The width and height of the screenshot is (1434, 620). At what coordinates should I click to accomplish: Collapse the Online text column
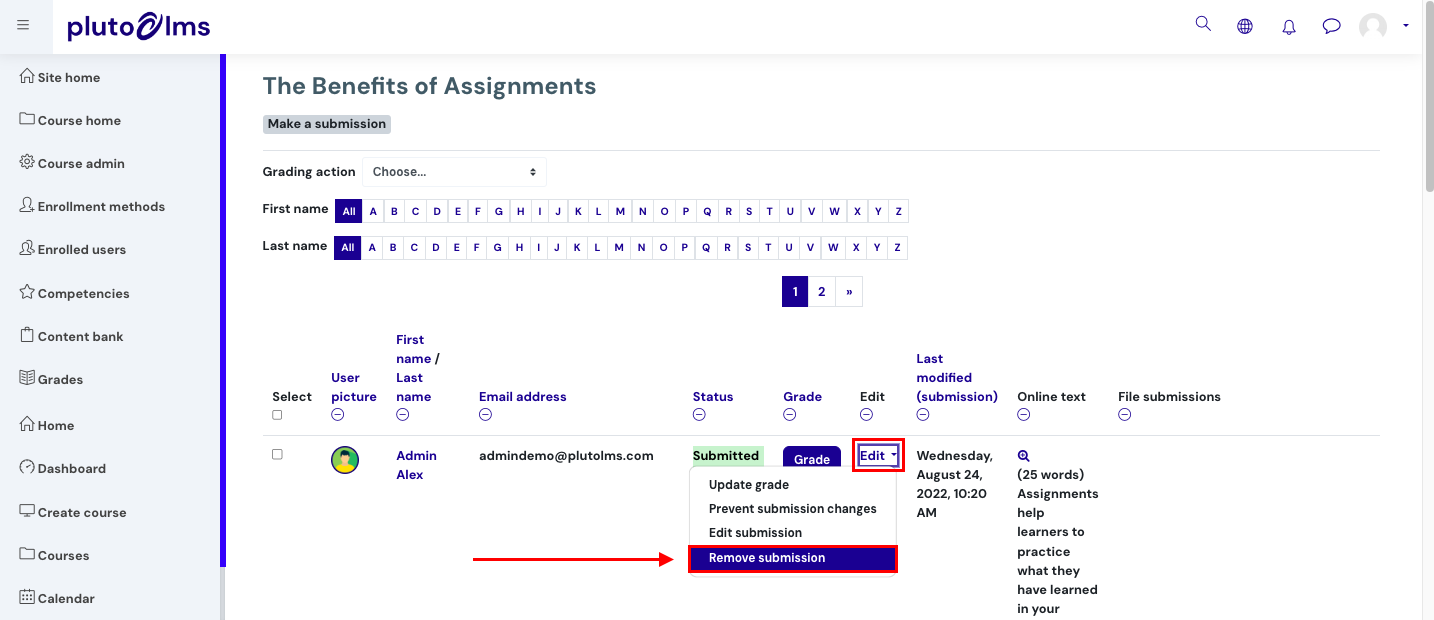pos(1023,415)
